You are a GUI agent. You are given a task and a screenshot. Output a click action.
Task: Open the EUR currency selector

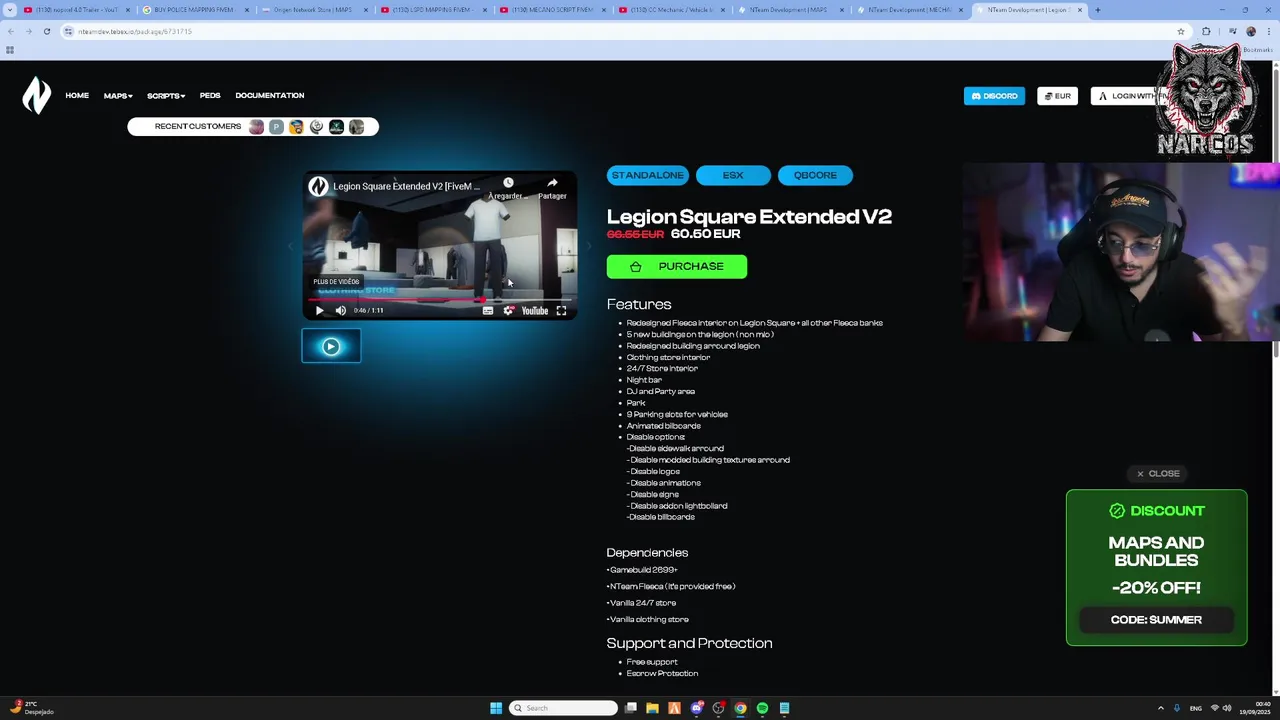(x=1057, y=96)
